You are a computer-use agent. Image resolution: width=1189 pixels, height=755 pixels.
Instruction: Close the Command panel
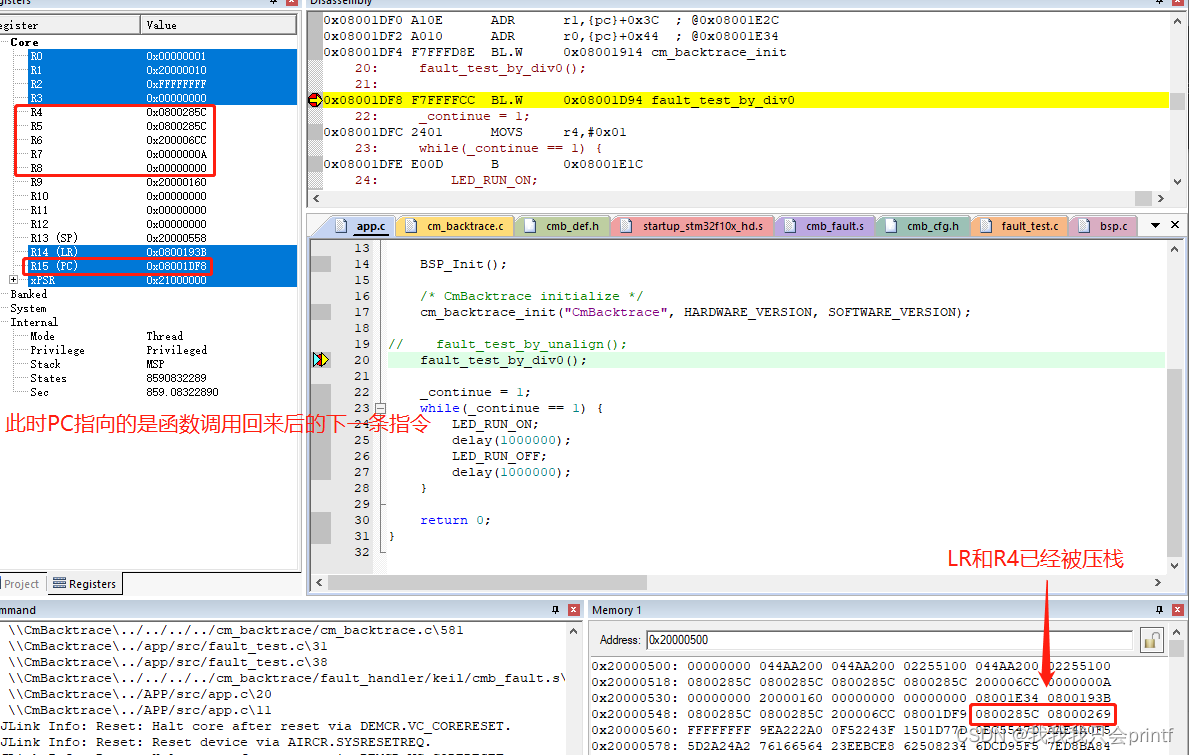tap(573, 610)
